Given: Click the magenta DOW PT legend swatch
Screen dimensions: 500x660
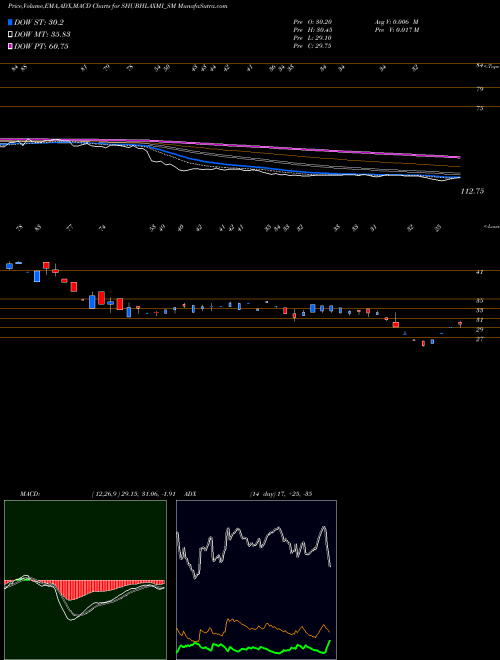Looking at the screenshot, I should [x=10, y=46].
